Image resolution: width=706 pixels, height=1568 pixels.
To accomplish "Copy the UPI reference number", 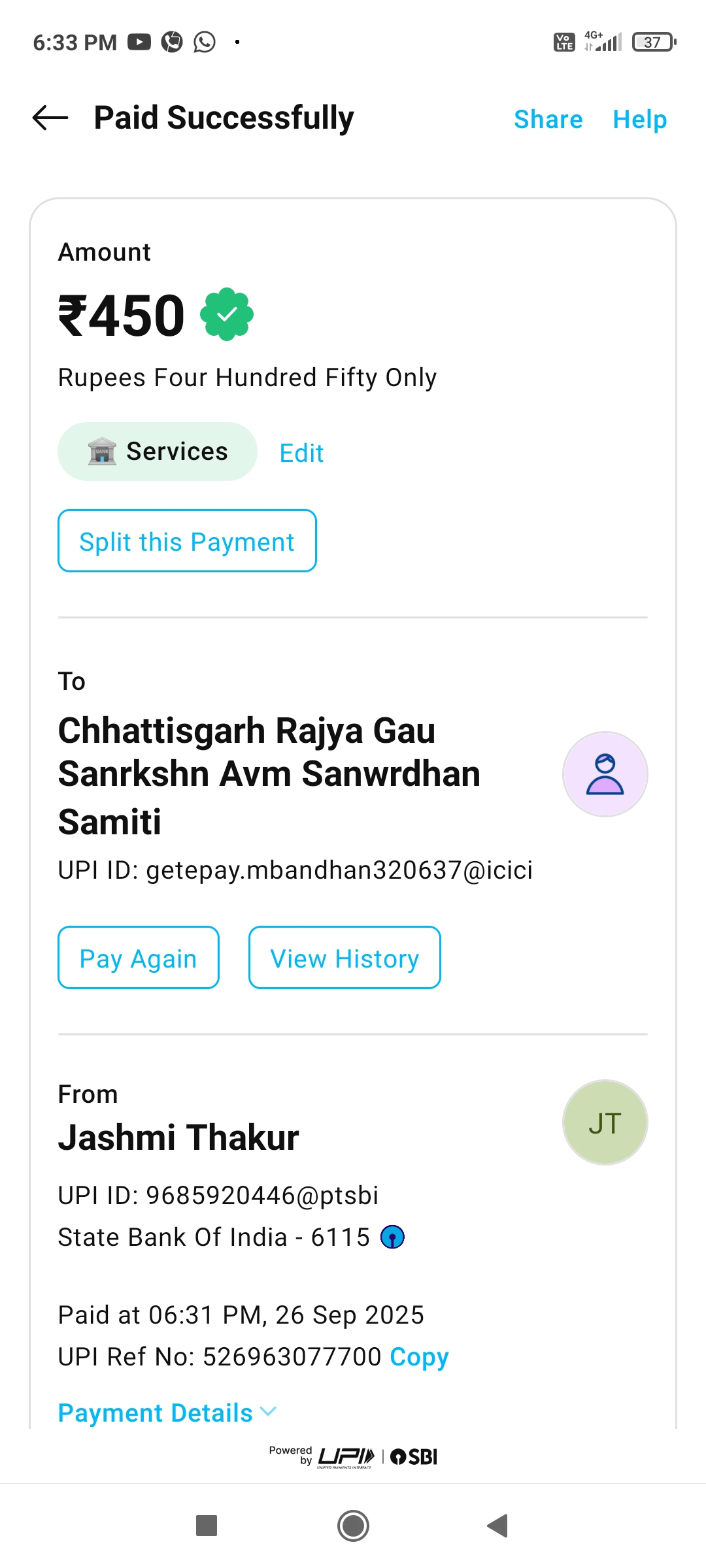I will click(419, 1357).
